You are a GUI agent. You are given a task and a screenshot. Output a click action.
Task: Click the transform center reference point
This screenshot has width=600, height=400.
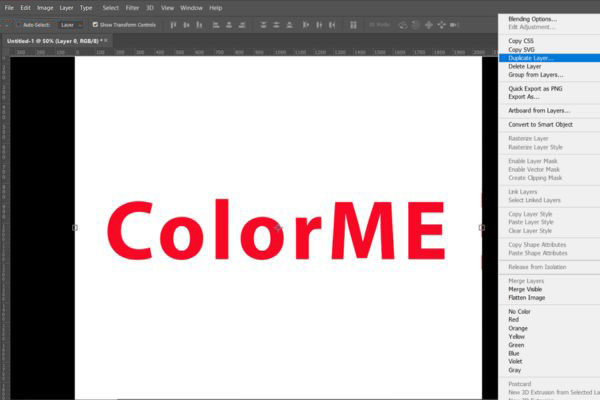point(278,228)
